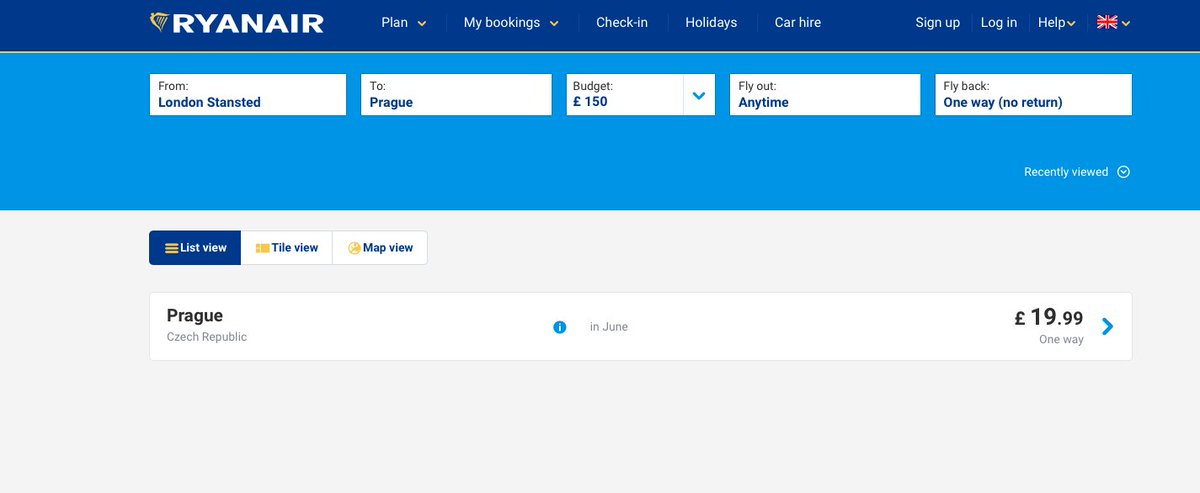Screen dimensions: 1200x493
Task: Click the 'Czech Republic' subtitle
Action: click(x=207, y=337)
